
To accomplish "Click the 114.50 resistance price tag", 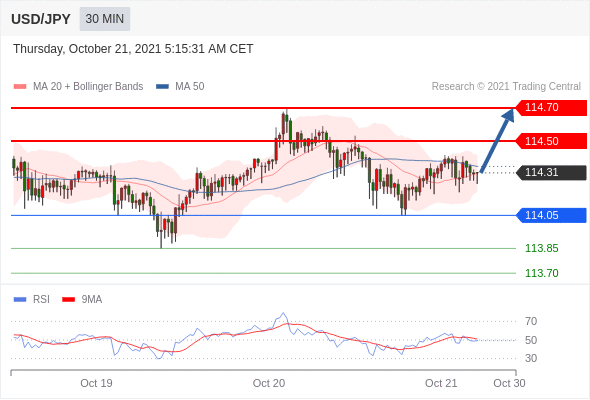I will (x=551, y=141).
